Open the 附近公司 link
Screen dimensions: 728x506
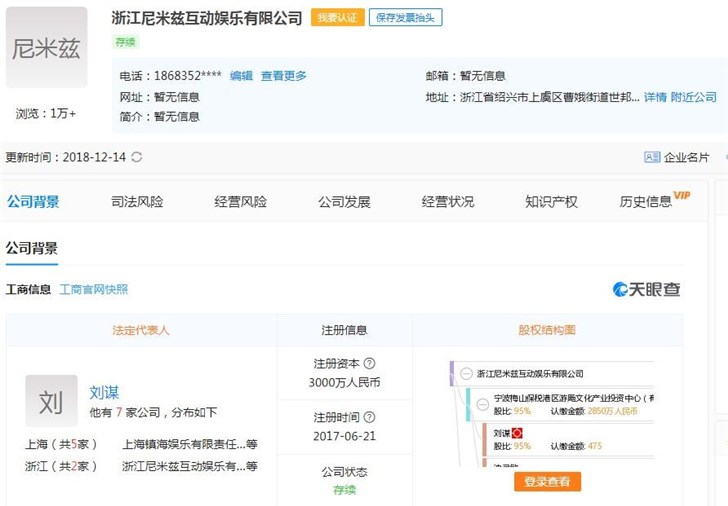point(694,97)
